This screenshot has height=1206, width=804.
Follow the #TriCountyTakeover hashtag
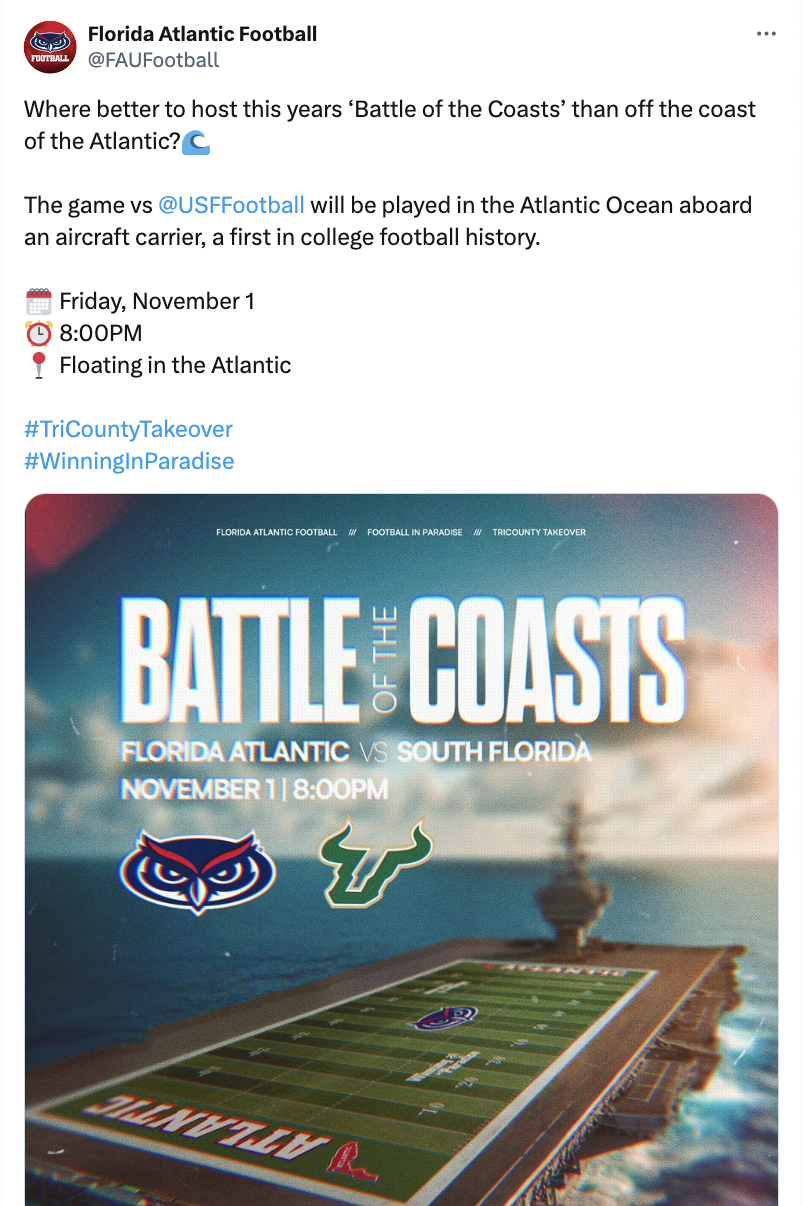[128, 429]
